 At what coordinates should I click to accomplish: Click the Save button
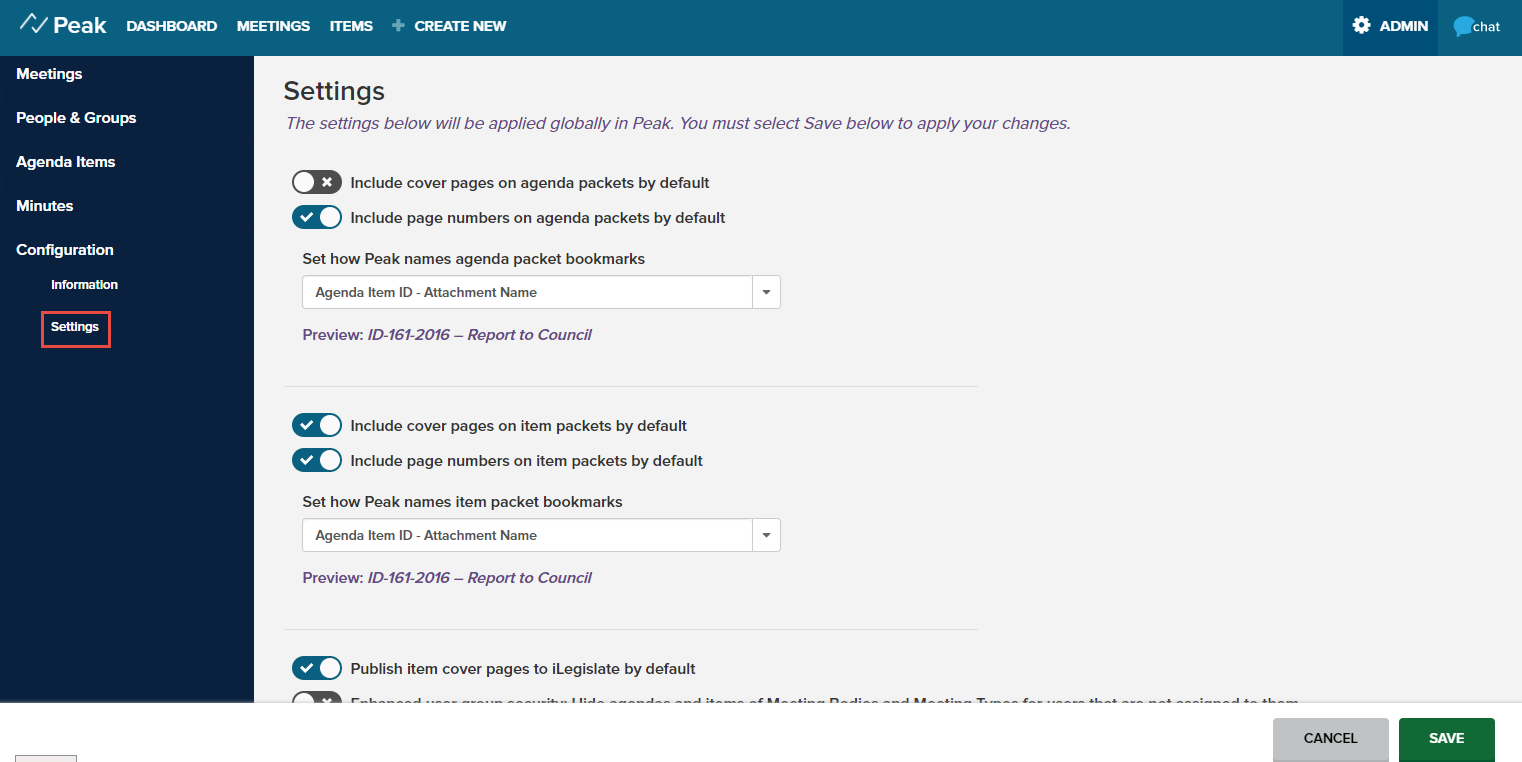pos(1447,739)
